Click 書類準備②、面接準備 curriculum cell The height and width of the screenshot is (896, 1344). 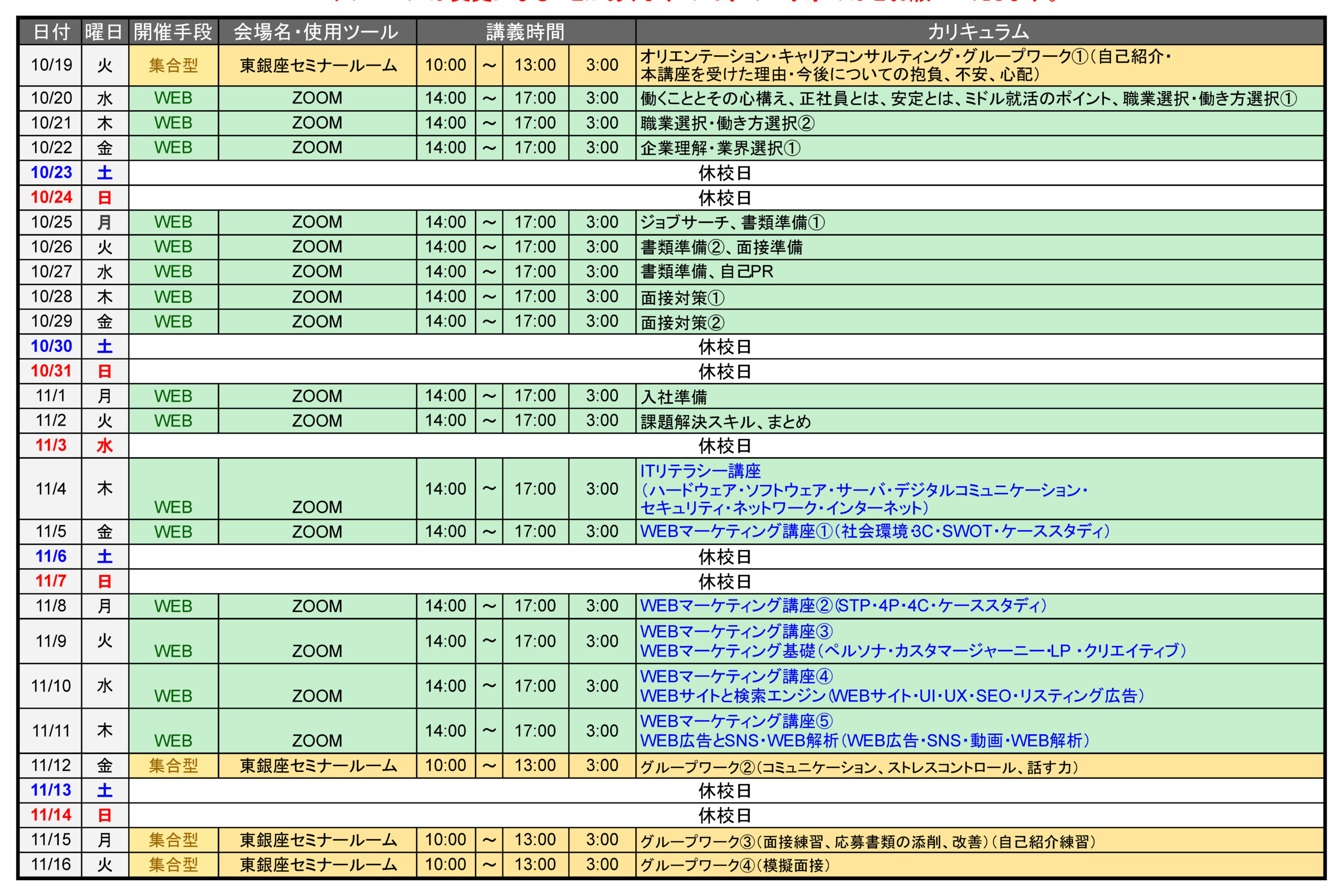point(980,247)
